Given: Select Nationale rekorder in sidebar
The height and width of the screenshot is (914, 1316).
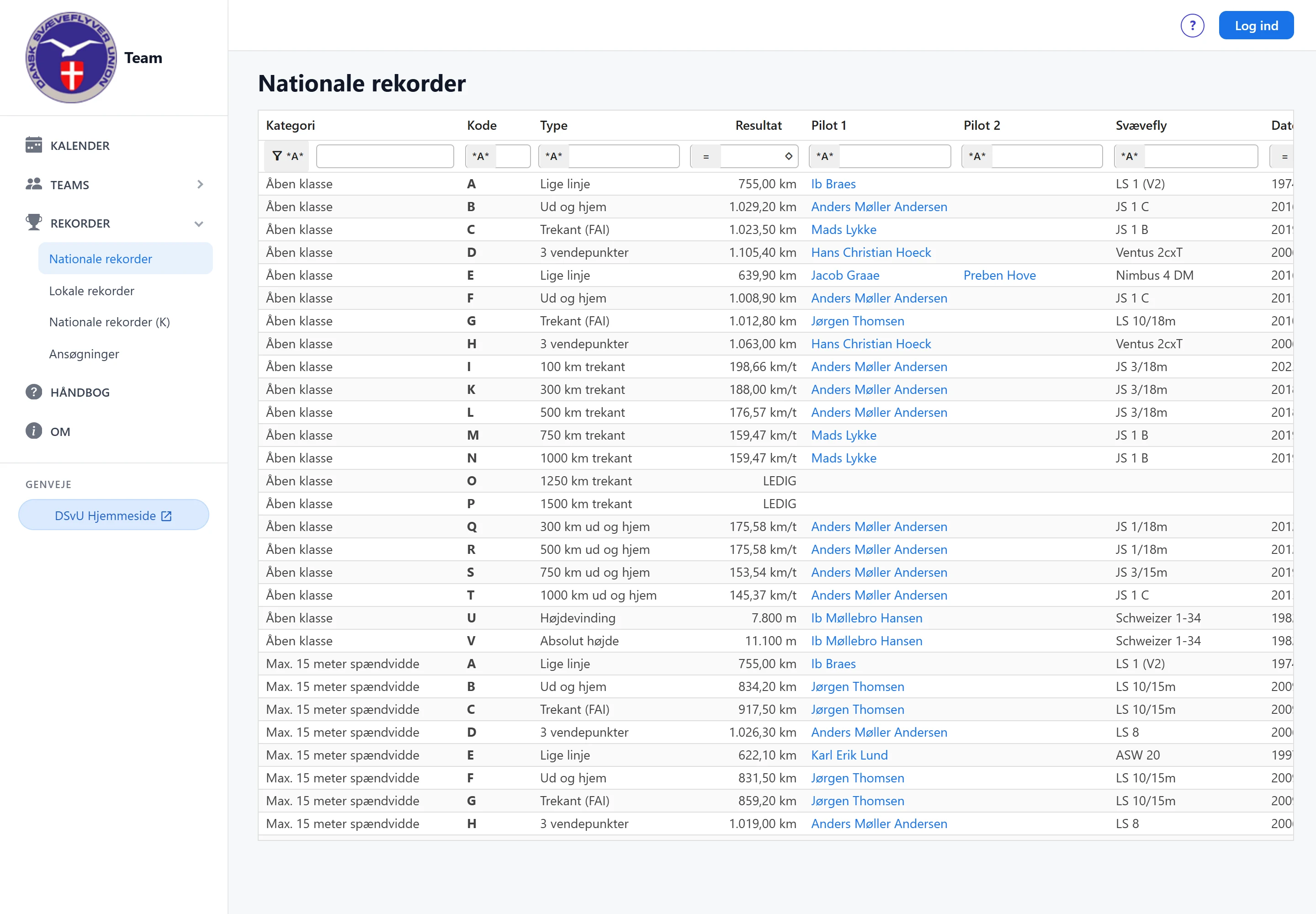Looking at the screenshot, I should pyautogui.click(x=125, y=259).
